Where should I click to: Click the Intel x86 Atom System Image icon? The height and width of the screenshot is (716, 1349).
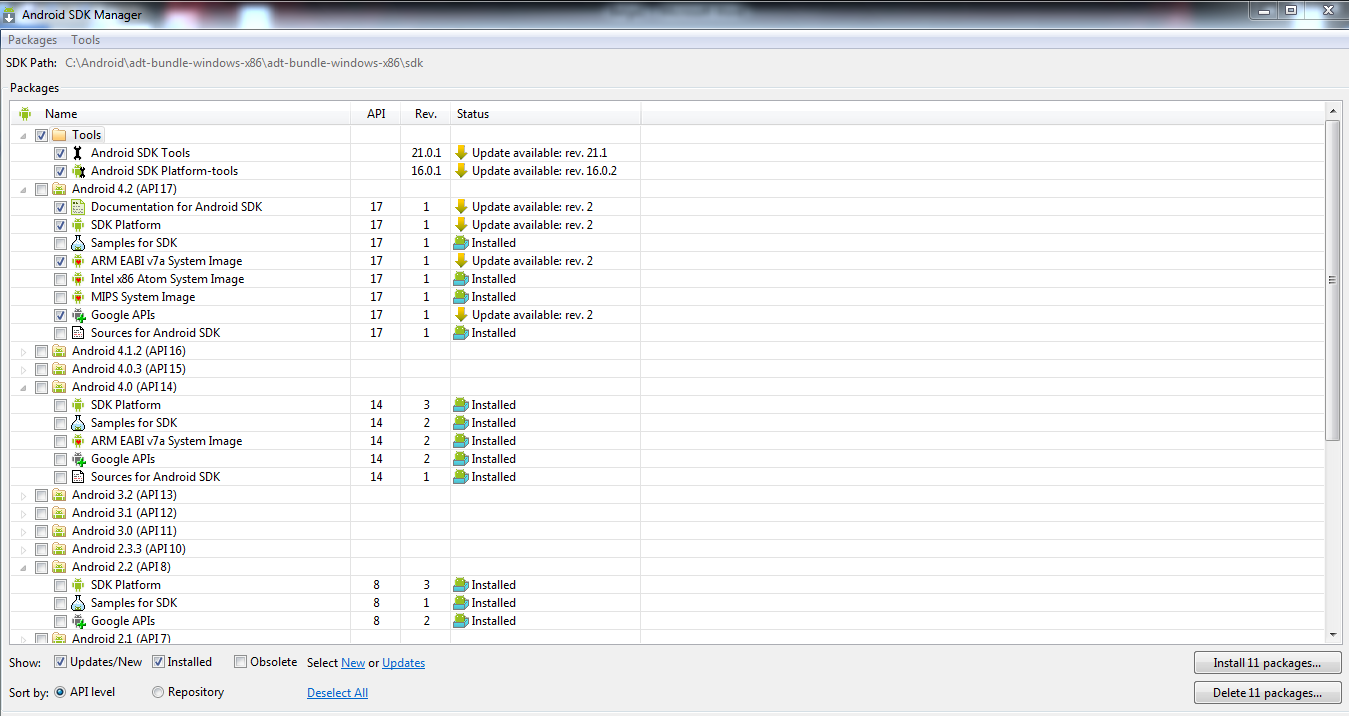coord(78,279)
